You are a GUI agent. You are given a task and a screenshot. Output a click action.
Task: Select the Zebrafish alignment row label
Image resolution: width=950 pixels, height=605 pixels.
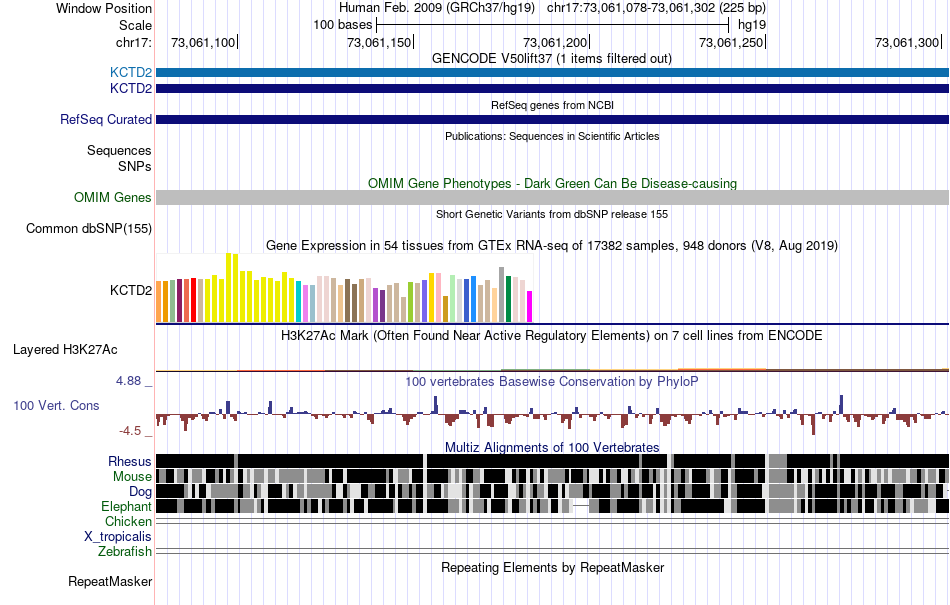pos(125,551)
